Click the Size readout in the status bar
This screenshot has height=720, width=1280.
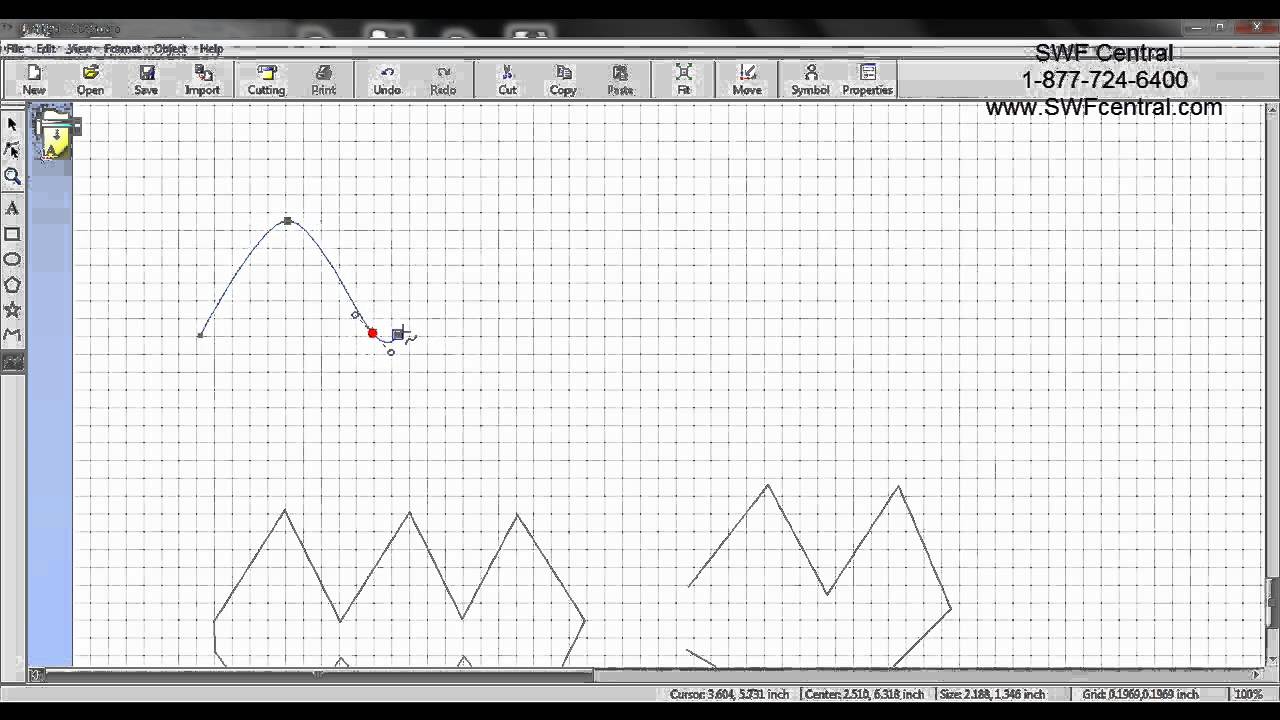pos(992,694)
